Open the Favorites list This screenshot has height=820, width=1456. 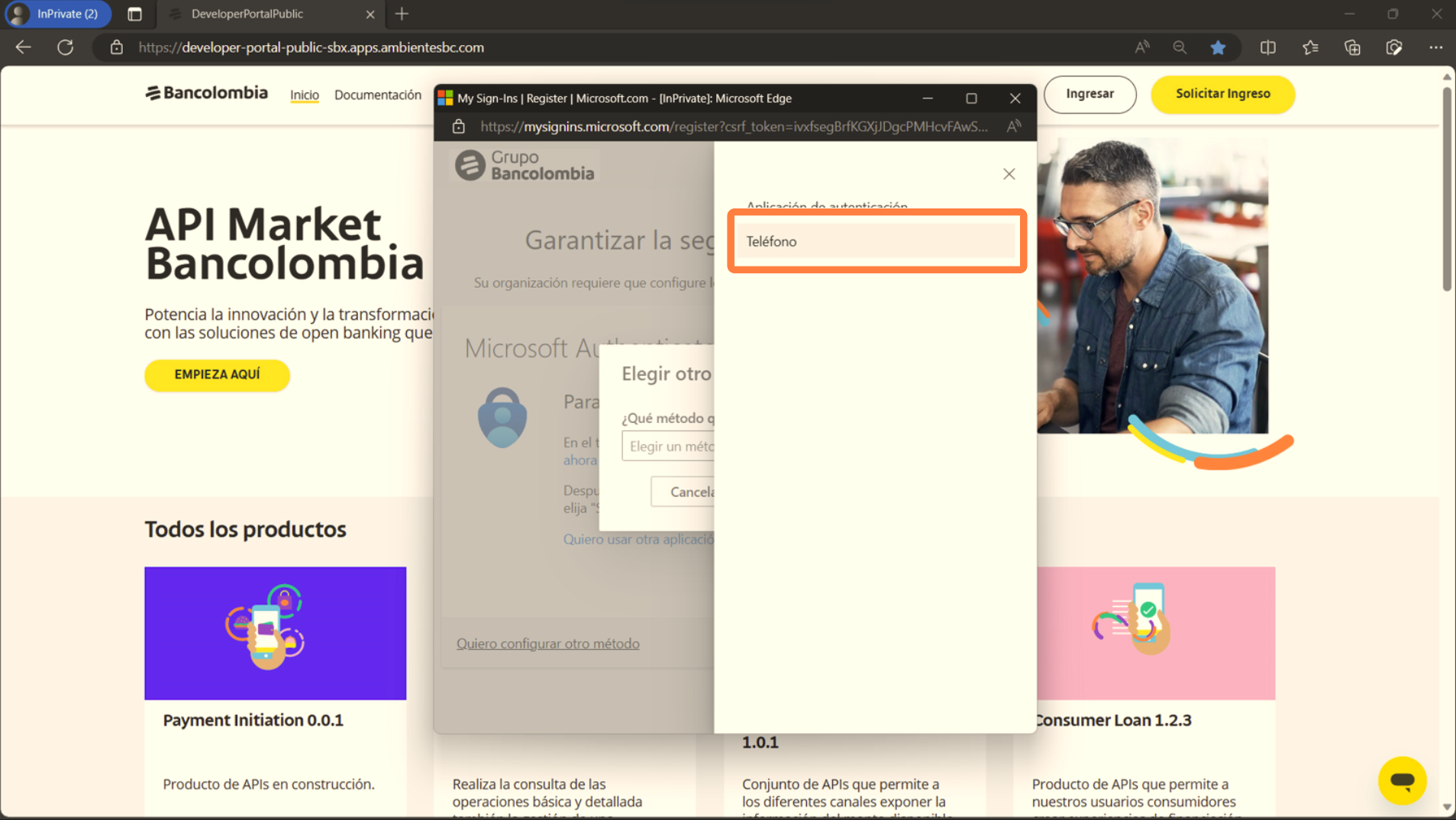(x=1311, y=47)
